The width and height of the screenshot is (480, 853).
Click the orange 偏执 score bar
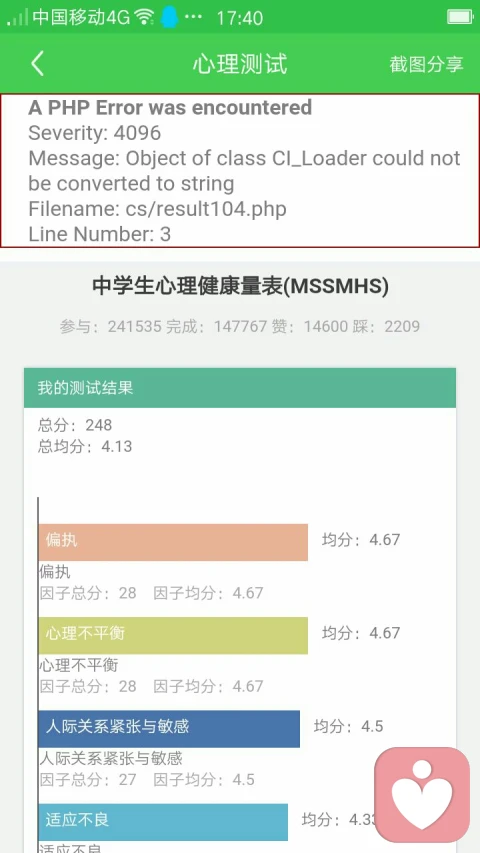click(x=173, y=542)
